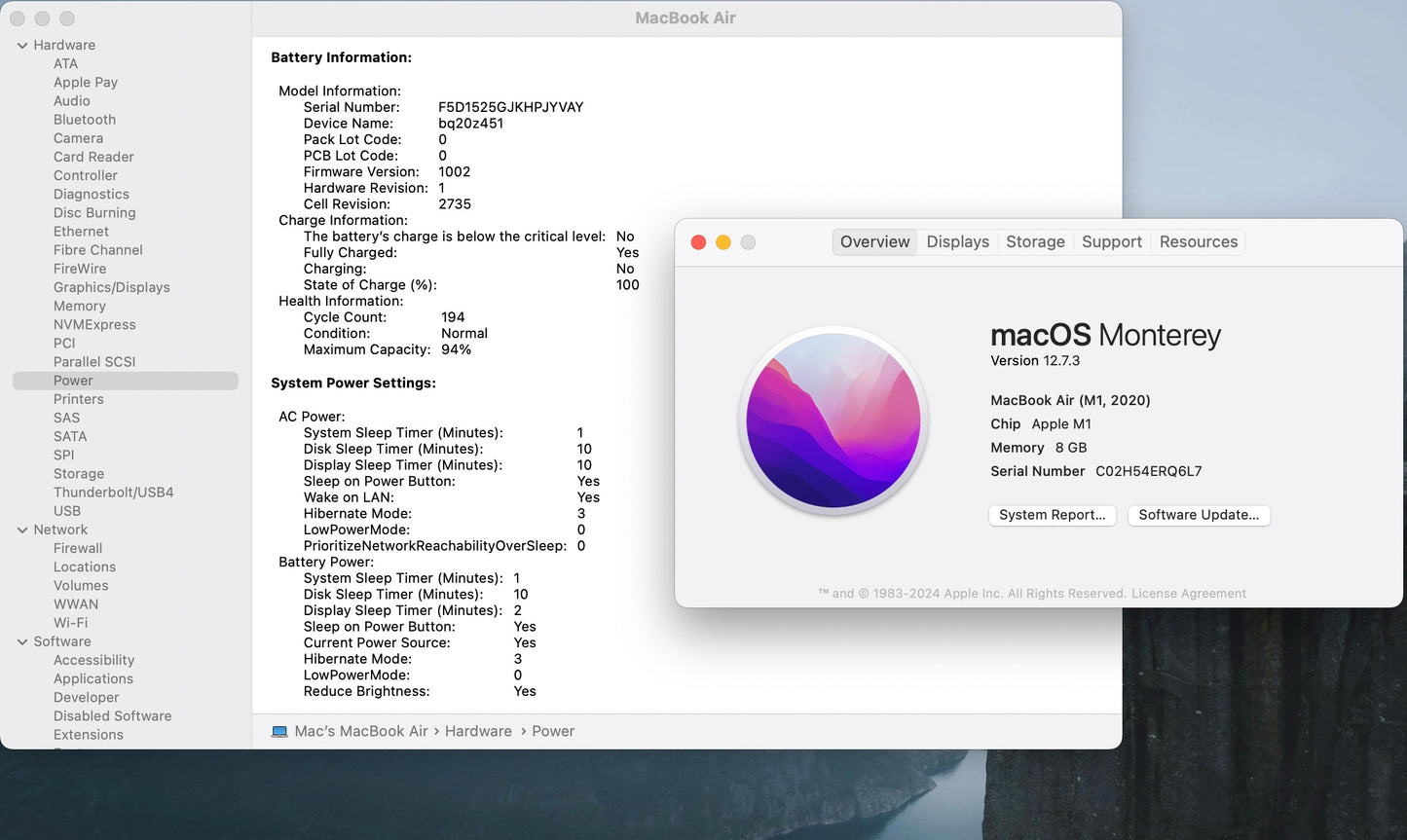Select Firewall under Network
Viewport: 1407px width, 840px height.
click(x=78, y=549)
